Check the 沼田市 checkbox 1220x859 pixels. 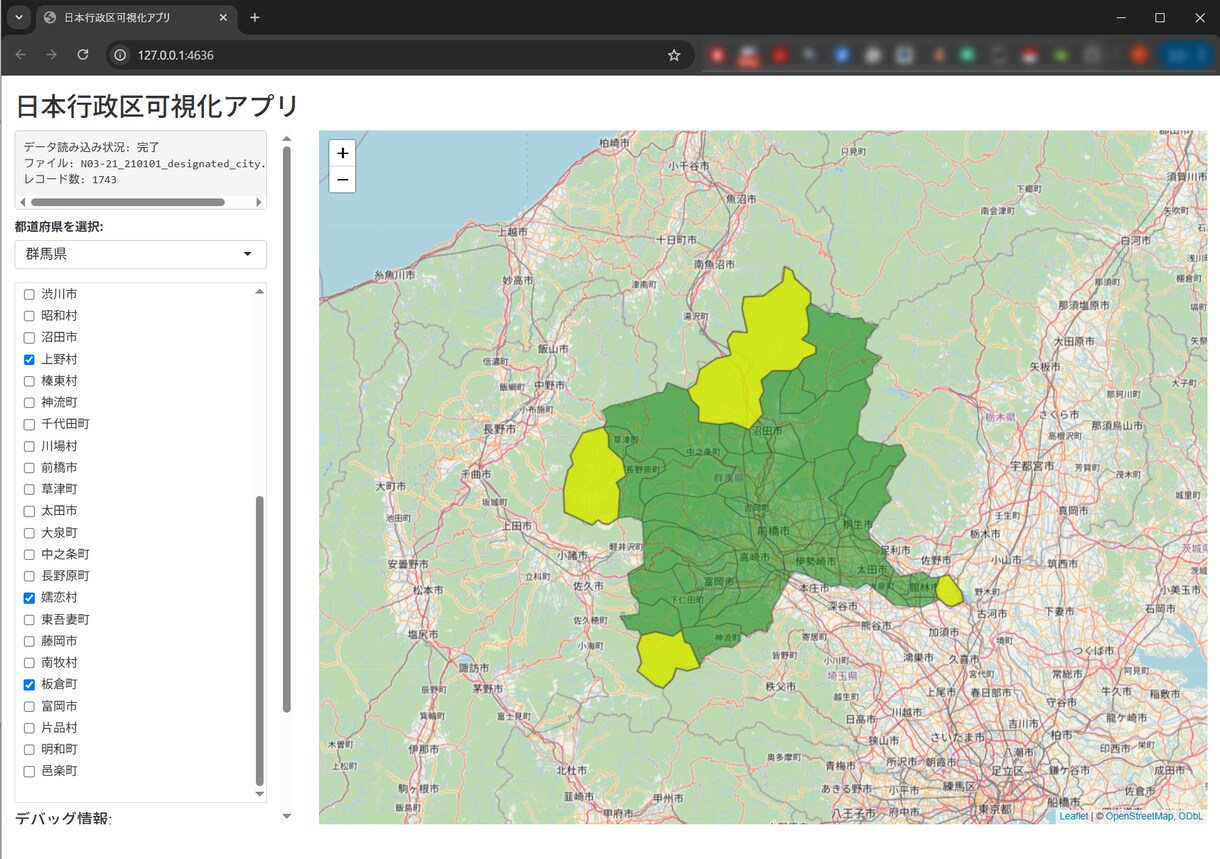coord(29,338)
